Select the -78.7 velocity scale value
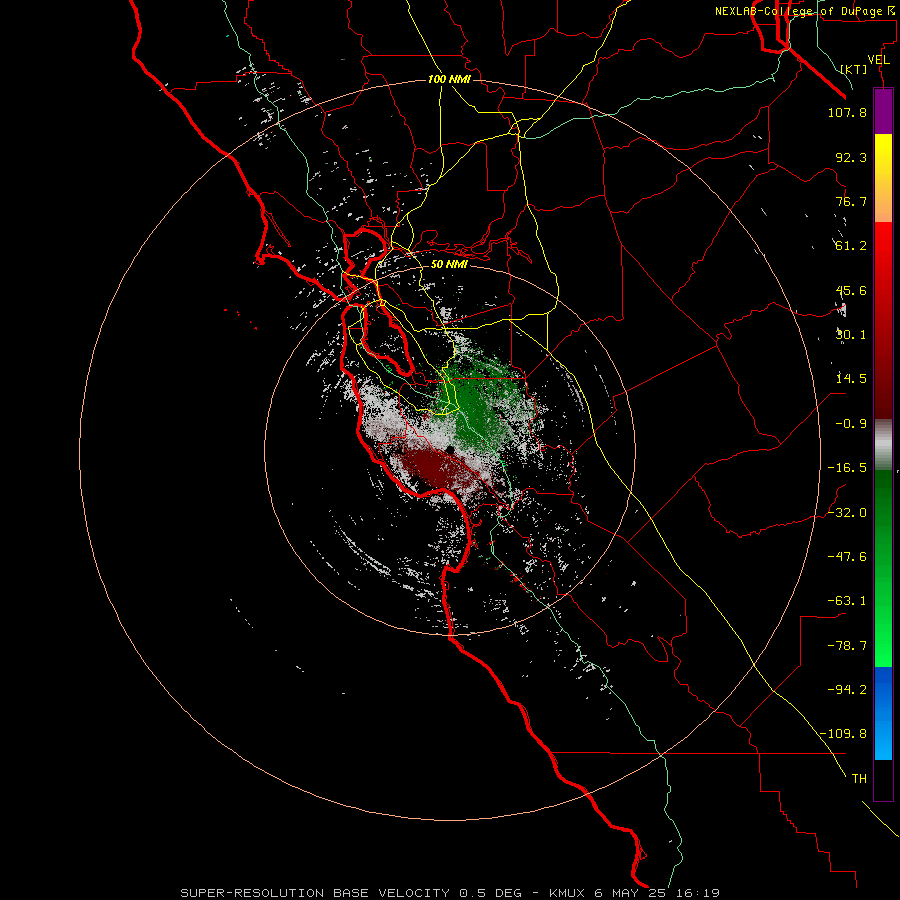This screenshot has width=900, height=900. click(847, 646)
